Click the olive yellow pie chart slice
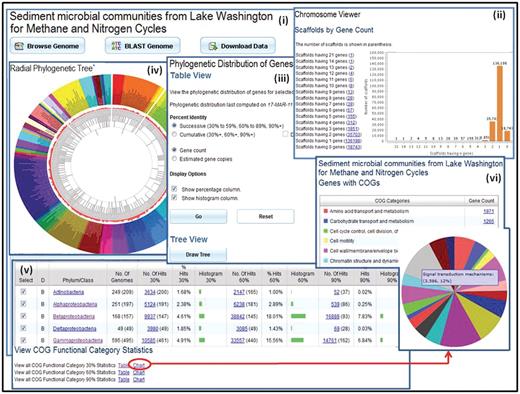Viewport: 520px width, 394px height. [480, 317]
